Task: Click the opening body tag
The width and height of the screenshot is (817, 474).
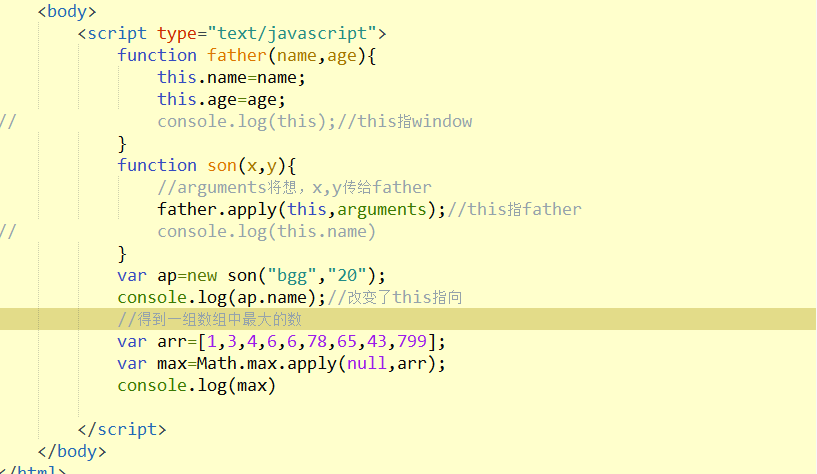Action: click(x=67, y=11)
